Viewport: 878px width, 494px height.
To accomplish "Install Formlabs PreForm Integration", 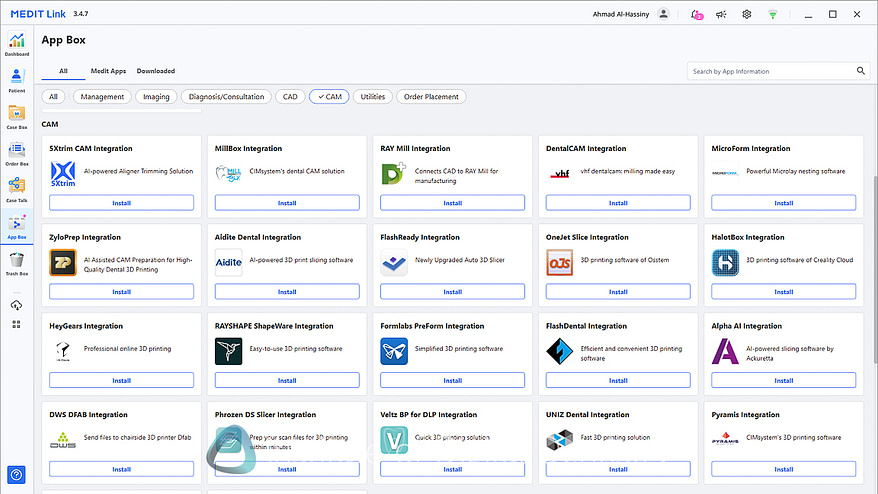I will coord(452,381).
